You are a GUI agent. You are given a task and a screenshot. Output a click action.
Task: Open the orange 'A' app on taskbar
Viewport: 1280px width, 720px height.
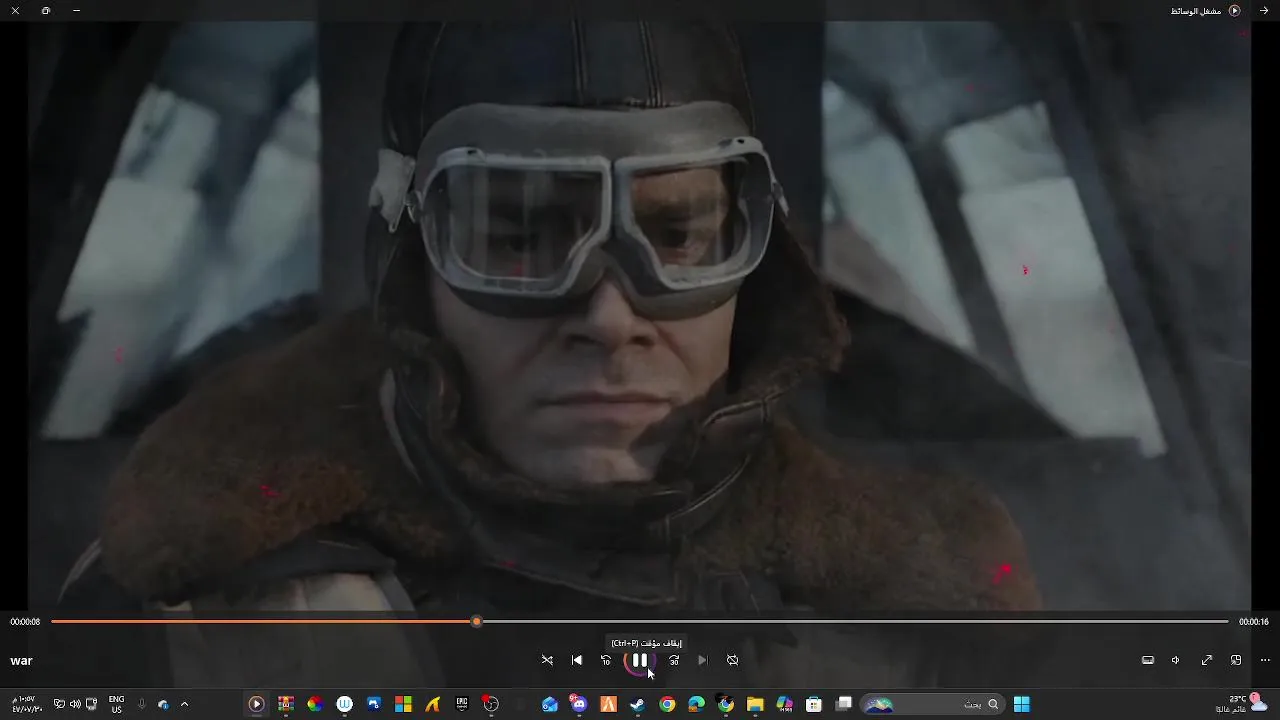pyautogui.click(x=608, y=704)
